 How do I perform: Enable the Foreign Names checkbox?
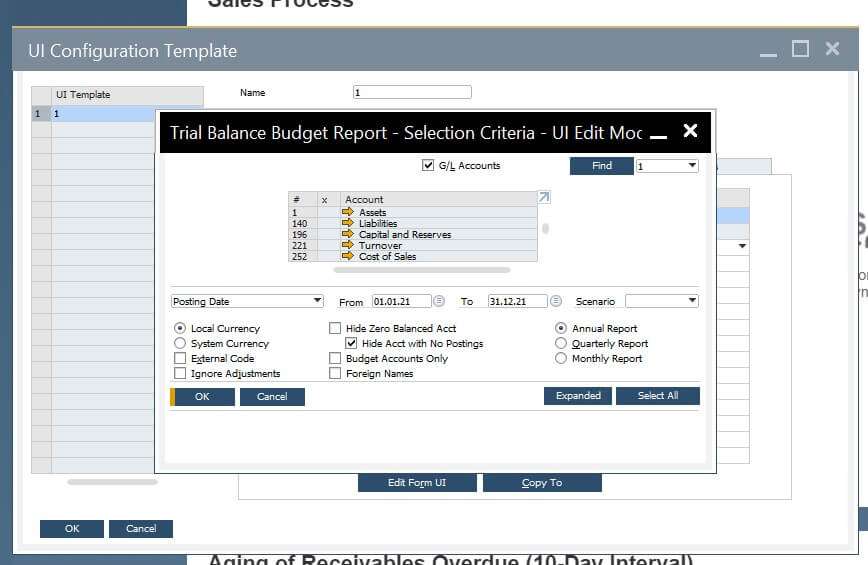pos(335,374)
